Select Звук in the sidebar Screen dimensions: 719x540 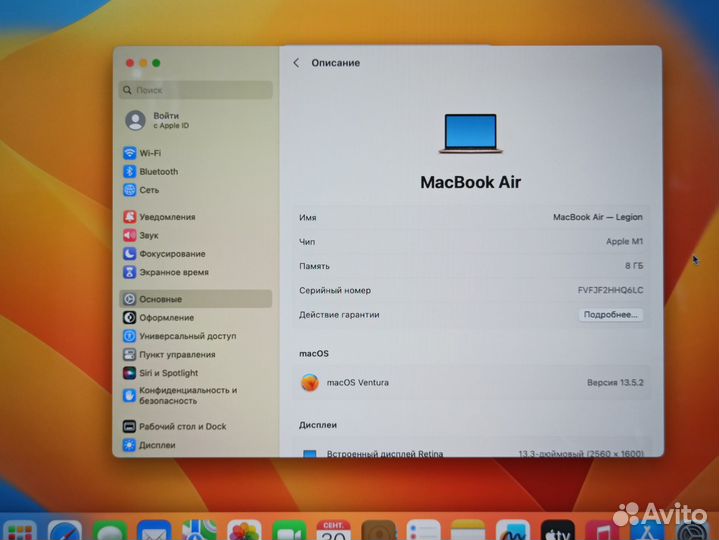tap(141, 235)
